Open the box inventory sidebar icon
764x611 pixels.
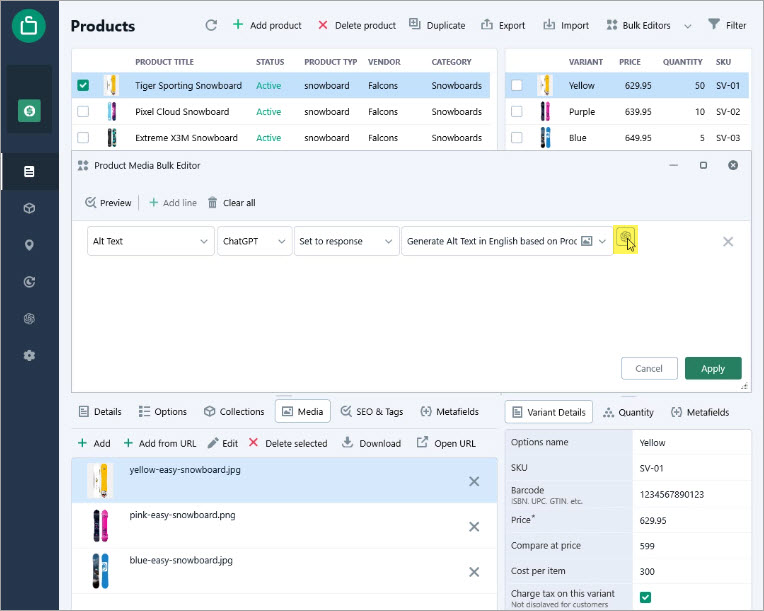point(29,208)
